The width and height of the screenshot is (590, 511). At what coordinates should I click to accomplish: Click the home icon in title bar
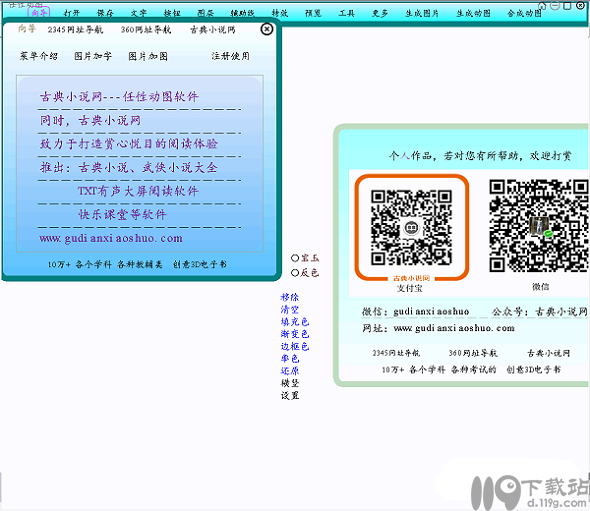coord(542,6)
